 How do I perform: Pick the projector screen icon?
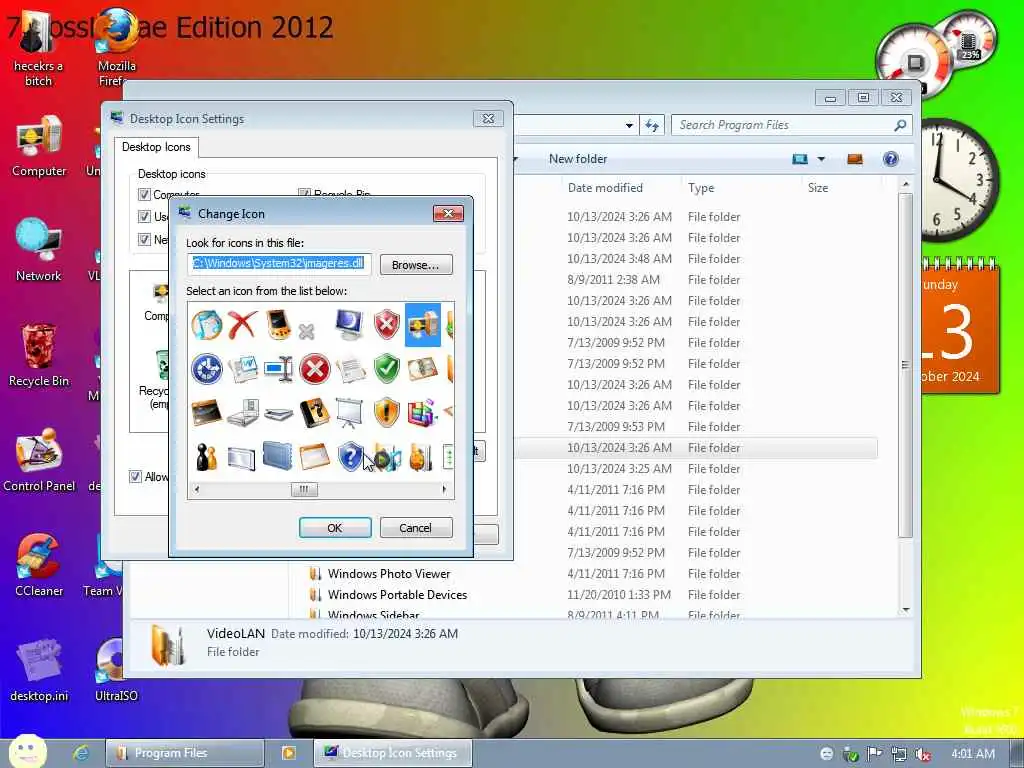[x=349, y=413]
